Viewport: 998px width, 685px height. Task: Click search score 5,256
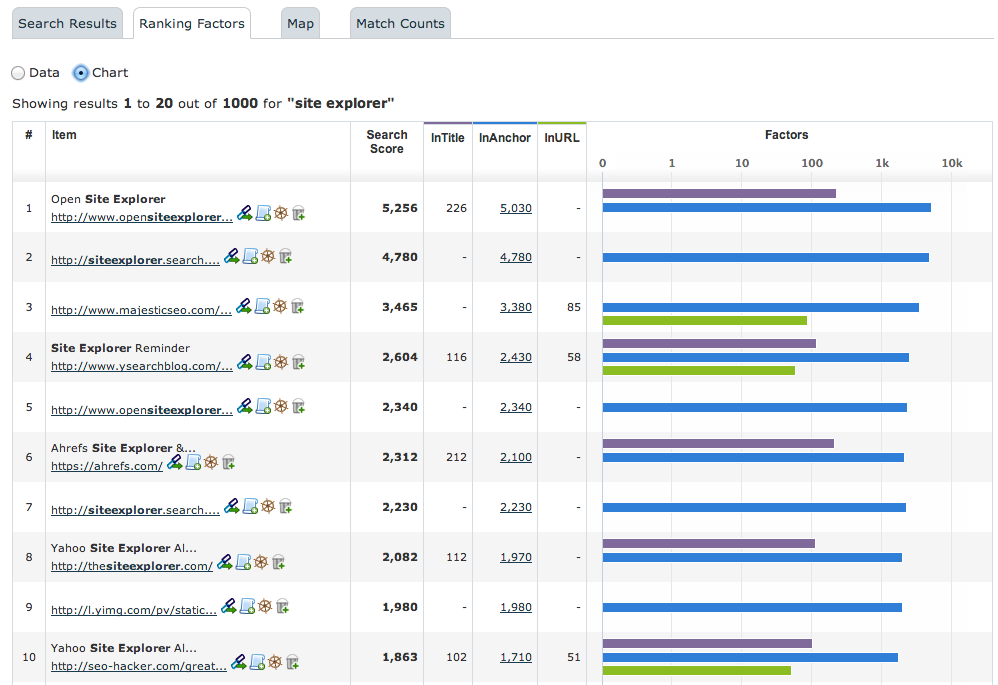pos(400,208)
